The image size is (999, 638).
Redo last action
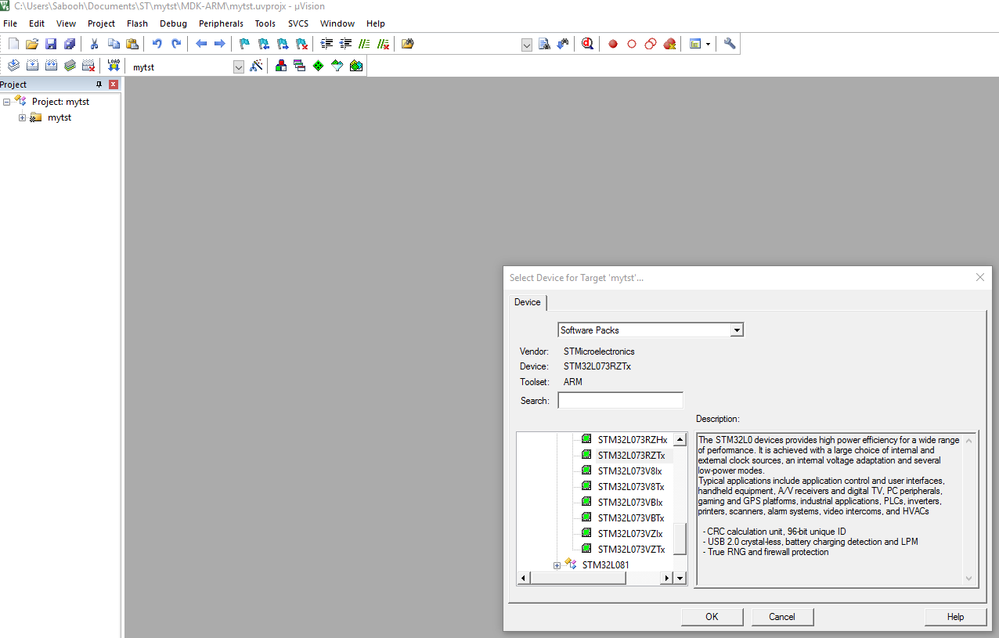(176, 44)
